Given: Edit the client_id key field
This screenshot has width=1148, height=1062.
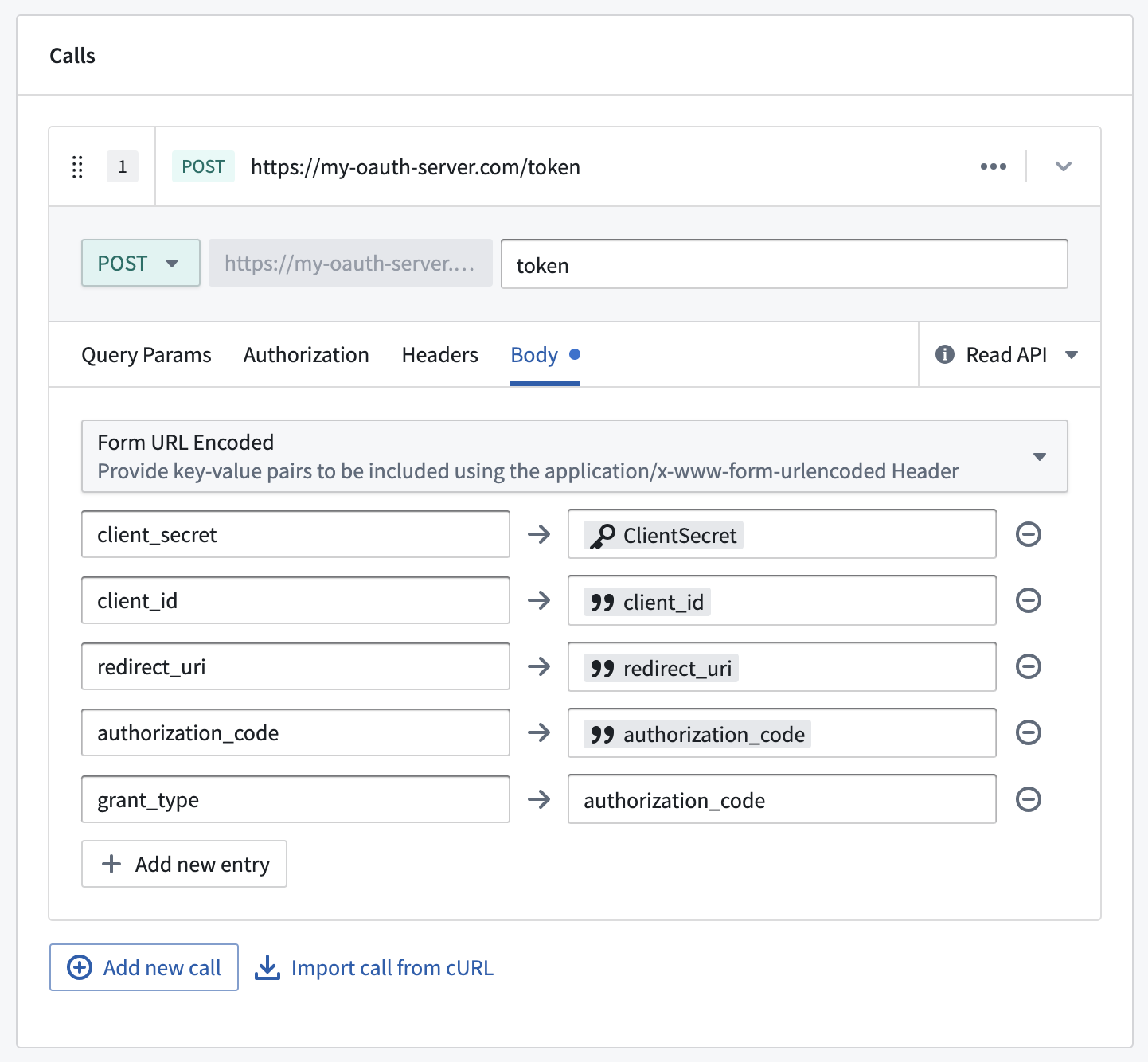Looking at the screenshot, I should 295,600.
